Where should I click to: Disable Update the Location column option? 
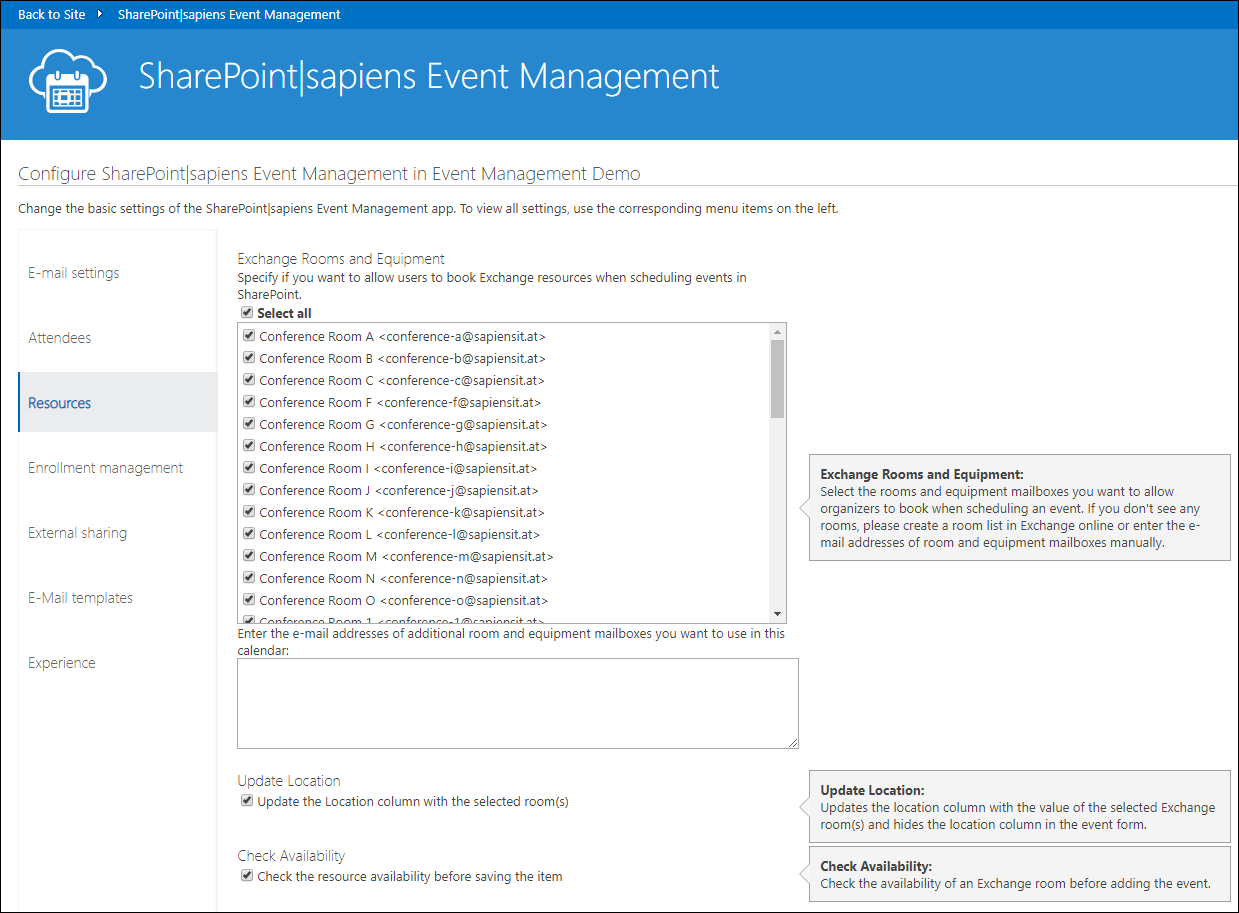pos(247,801)
